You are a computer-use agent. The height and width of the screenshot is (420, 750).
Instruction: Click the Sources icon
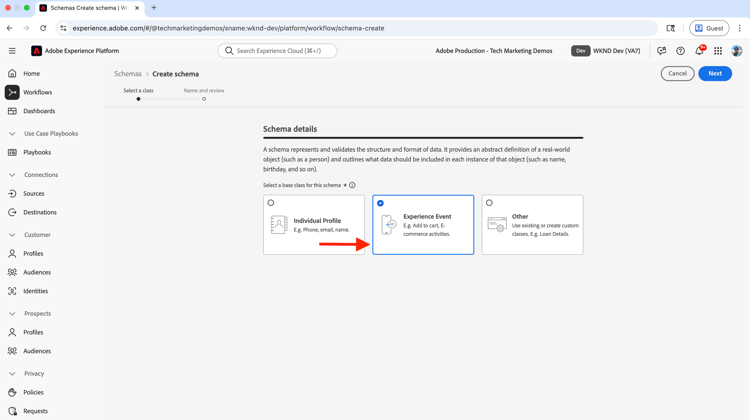(12, 193)
